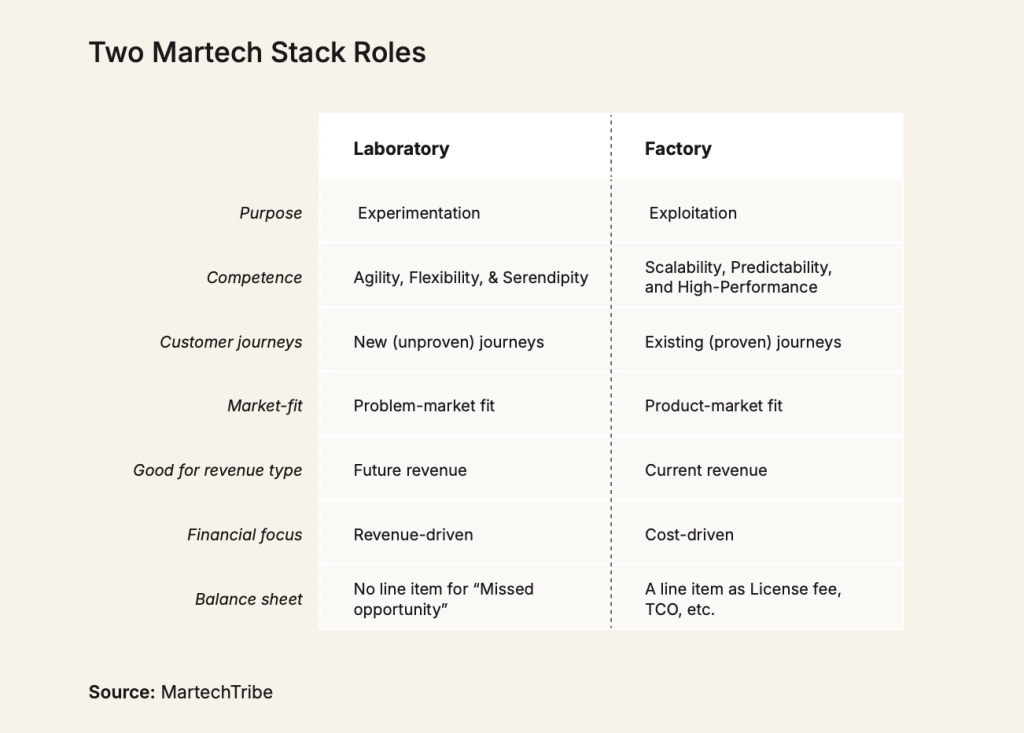1024x733 pixels.
Task: Select the Laboratory column header
Action: (x=401, y=149)
